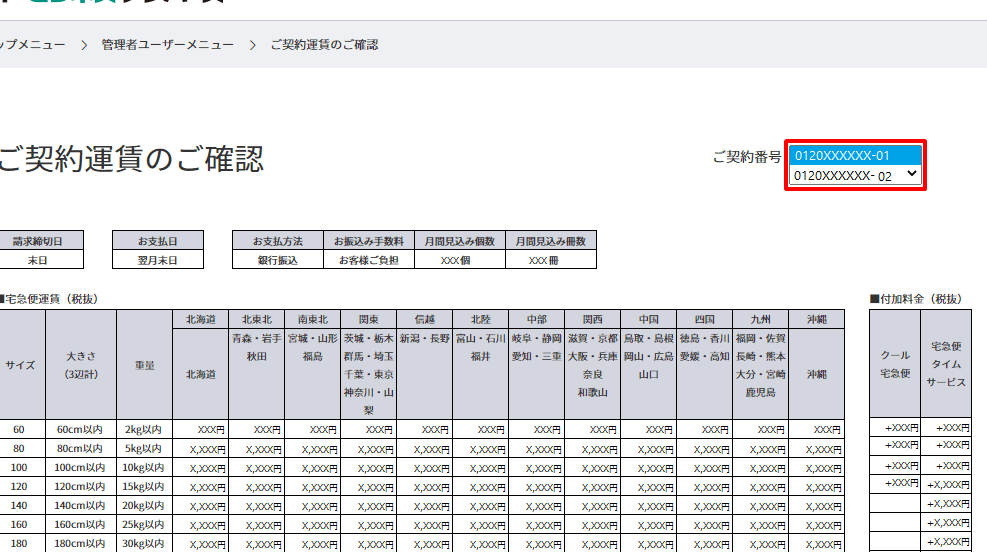Open the ご契約番号 dropdown arrow
The image size is (987, 552).
click(x=911, y=175)
